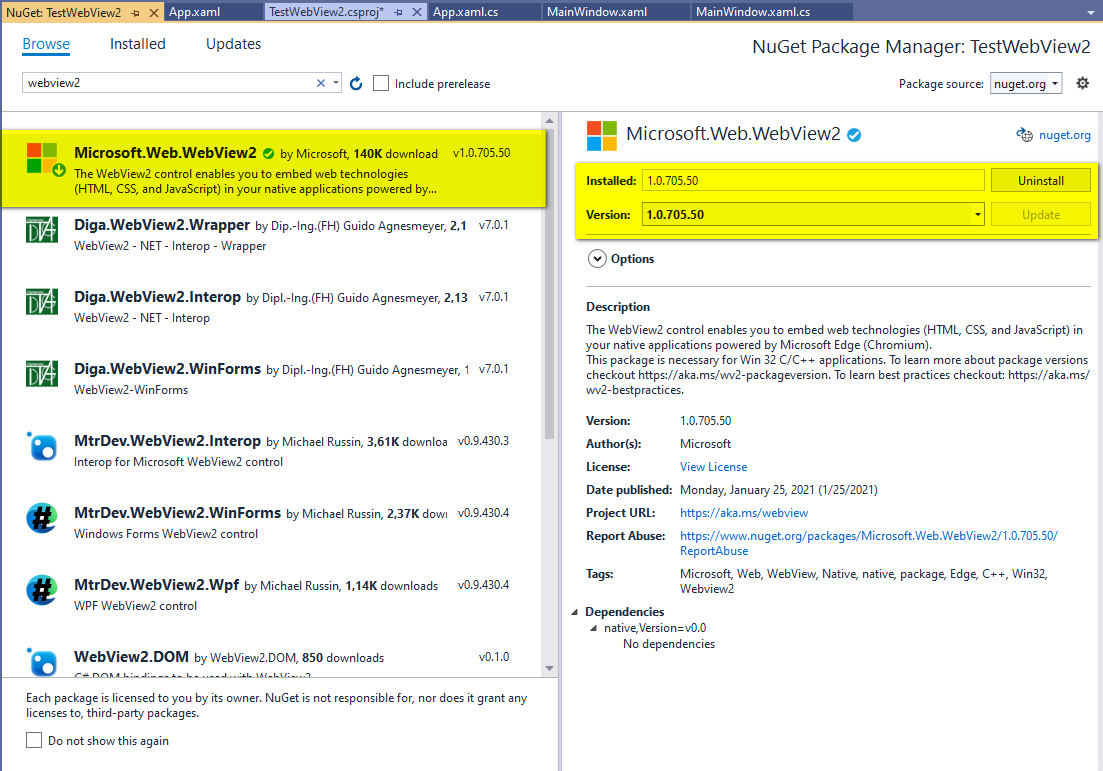Check Do not show this again
This screenshot has width=1103, height=771.
(x=34, y=741)
